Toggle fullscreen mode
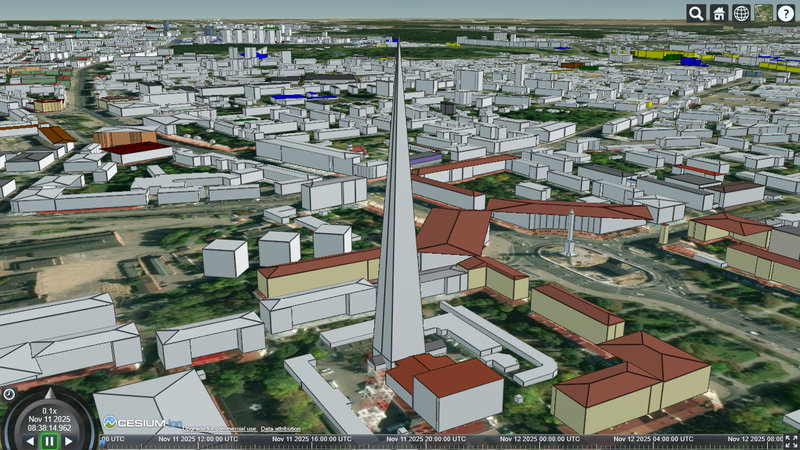The width and height of the screenshot is (800, 450). pos(791,440)
